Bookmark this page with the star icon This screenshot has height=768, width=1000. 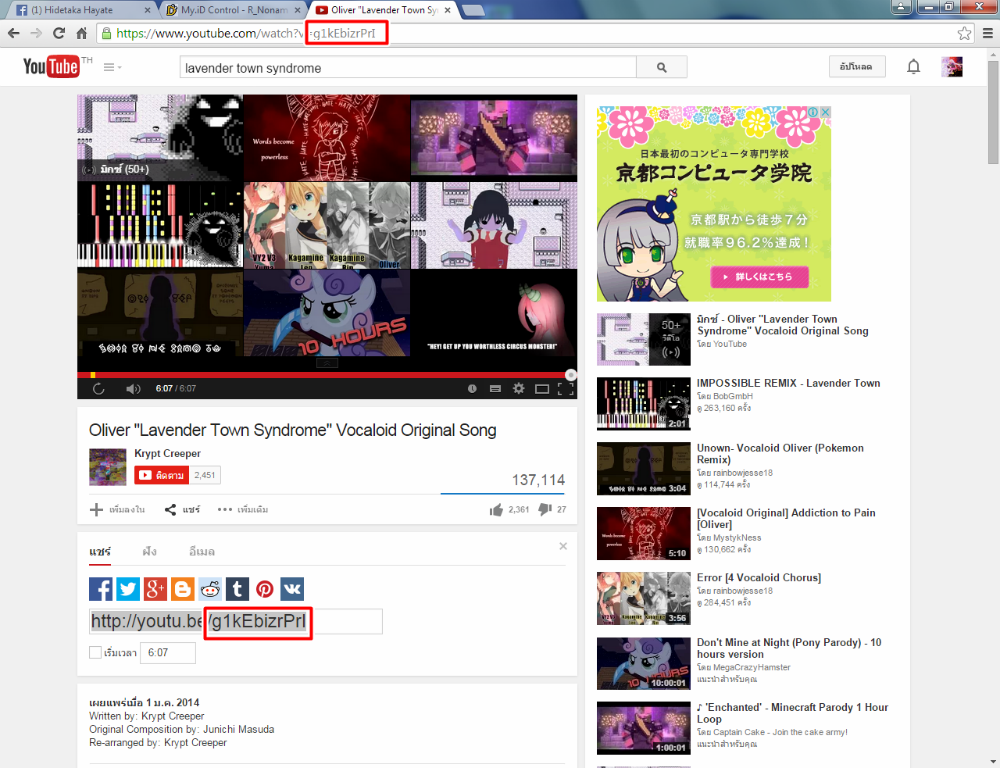964,33
